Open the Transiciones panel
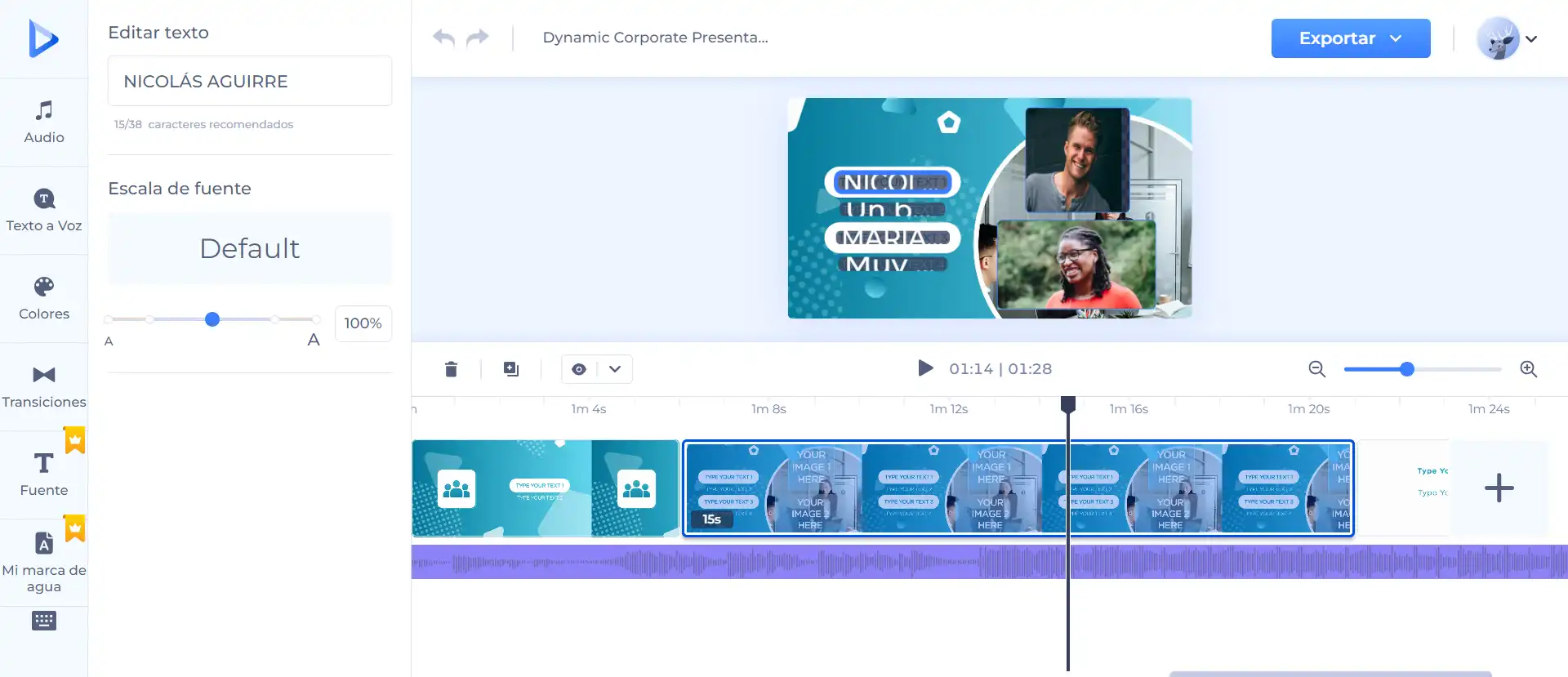1568x677 pixels. click(44, 387)
